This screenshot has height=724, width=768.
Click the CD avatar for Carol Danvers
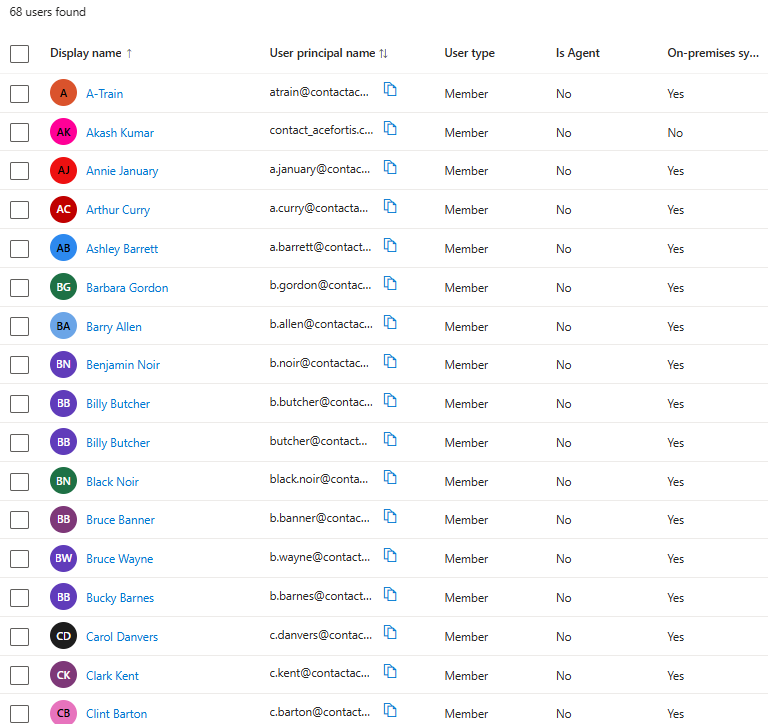pyautogui.click(x=64, y=636)
